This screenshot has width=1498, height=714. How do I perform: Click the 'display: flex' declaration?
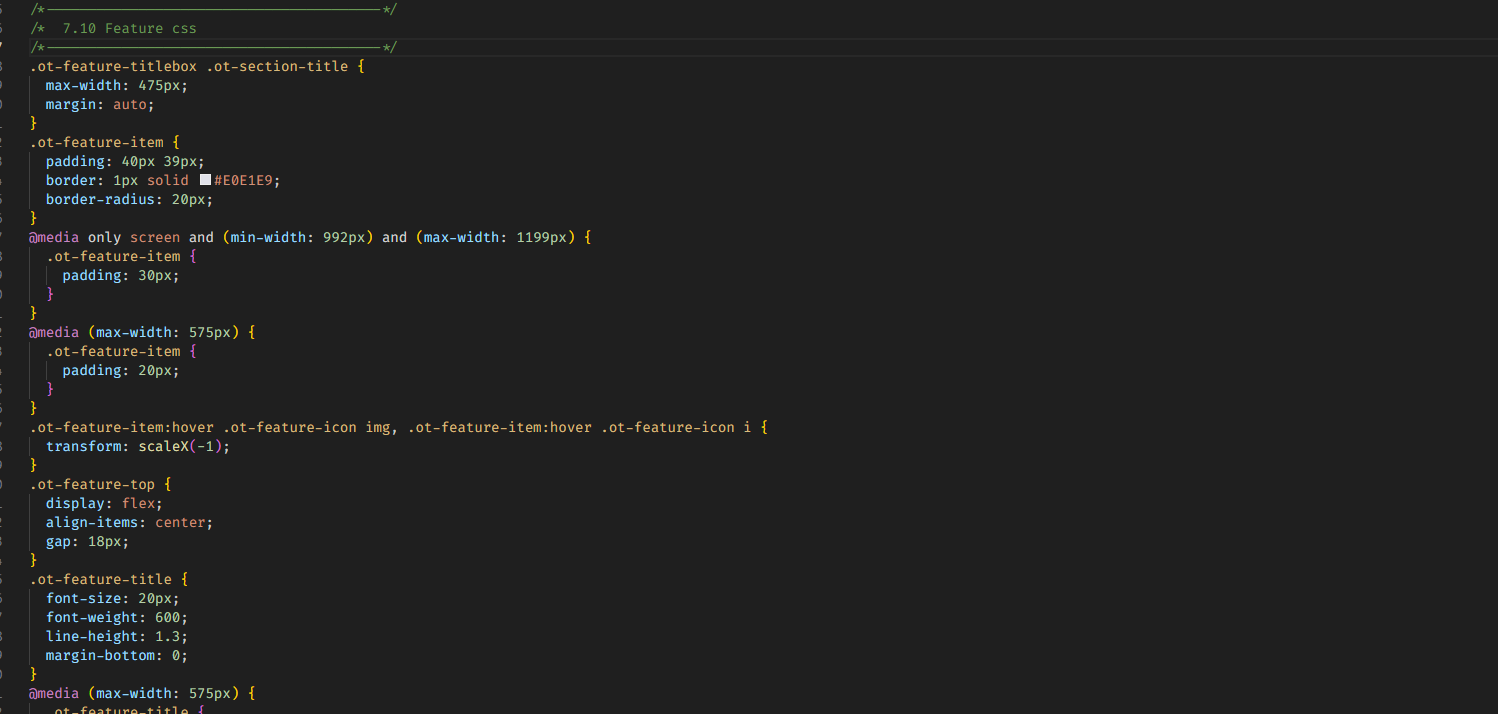coord(104,503)
